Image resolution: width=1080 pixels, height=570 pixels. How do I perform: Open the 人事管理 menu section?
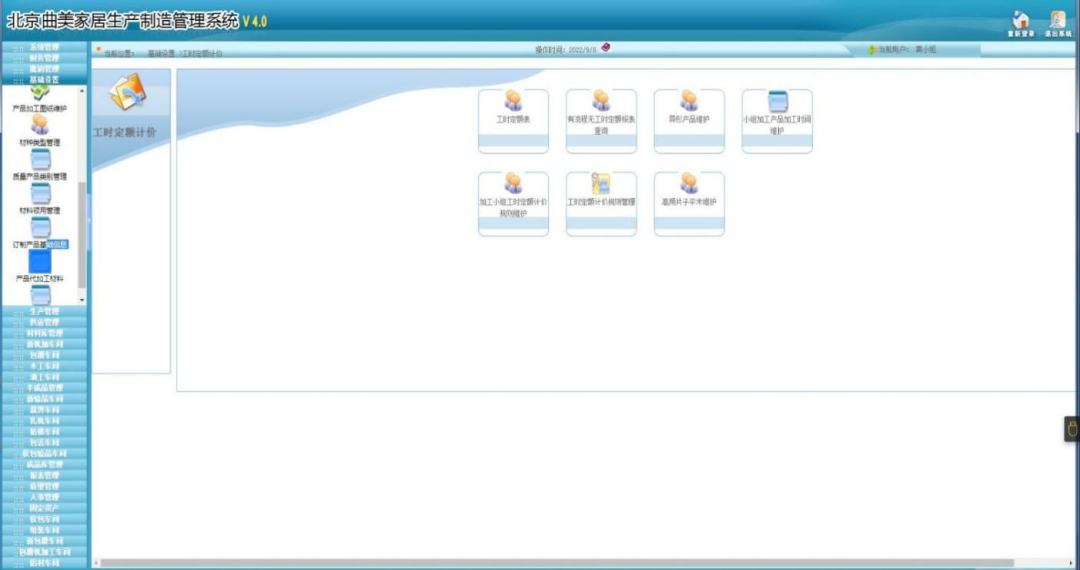click(x=43, y=497)
